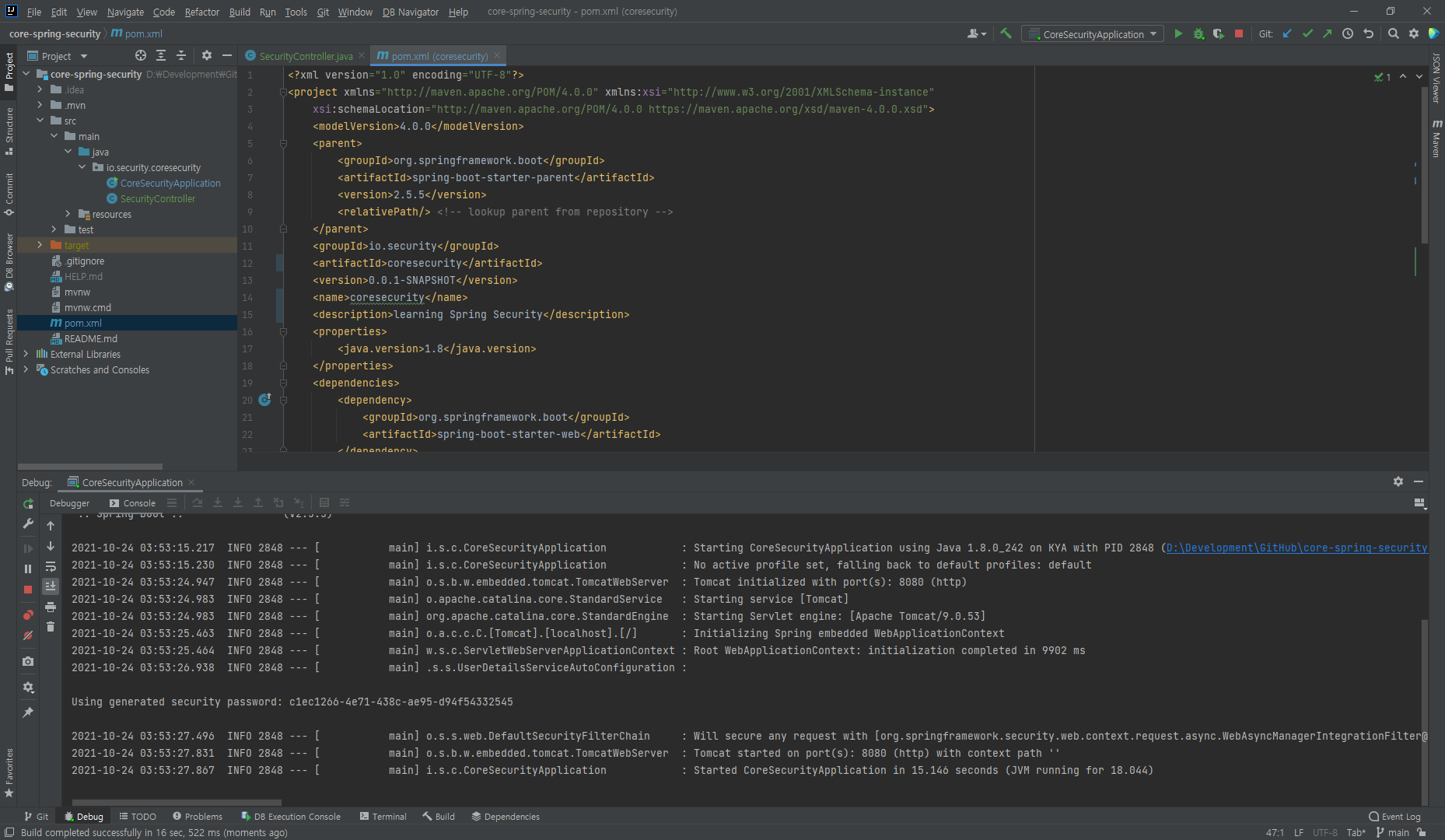Run CoreSecurityApplication with green play icon

coord(1178,33)
